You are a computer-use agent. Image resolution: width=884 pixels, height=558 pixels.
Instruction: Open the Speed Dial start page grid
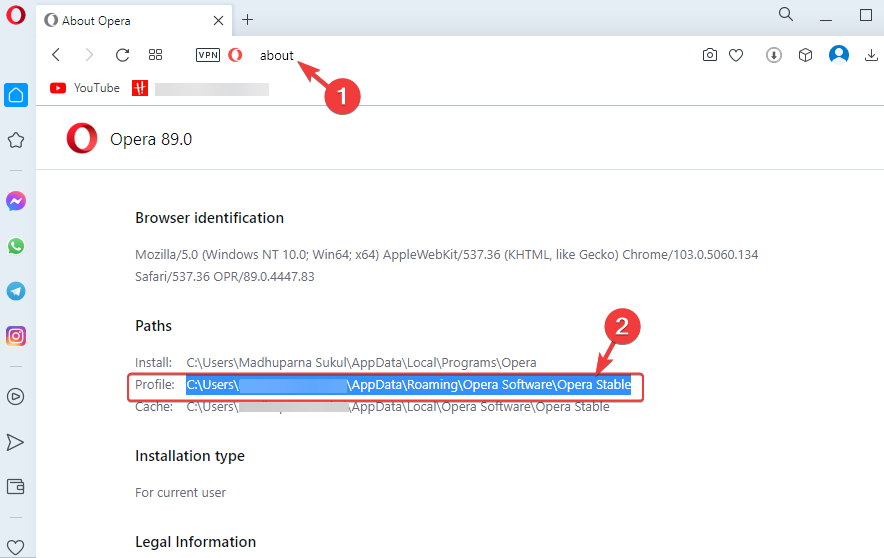pyautogui.click(x=155, y=55)
